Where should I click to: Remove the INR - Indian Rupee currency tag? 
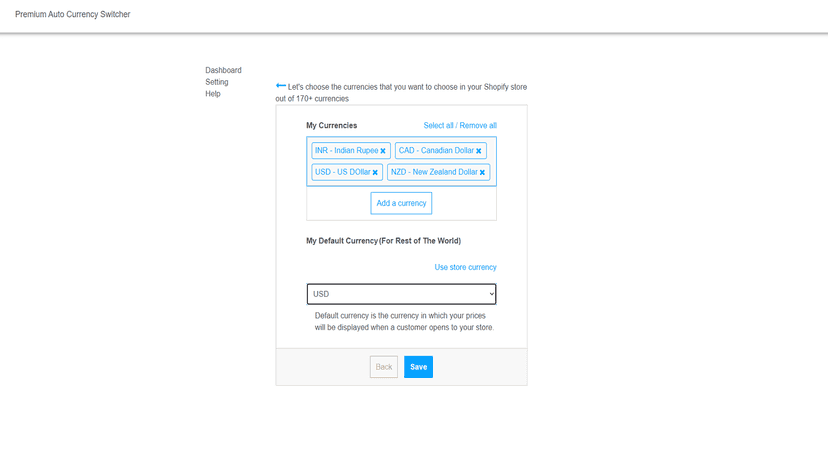(x=383, y=151)
